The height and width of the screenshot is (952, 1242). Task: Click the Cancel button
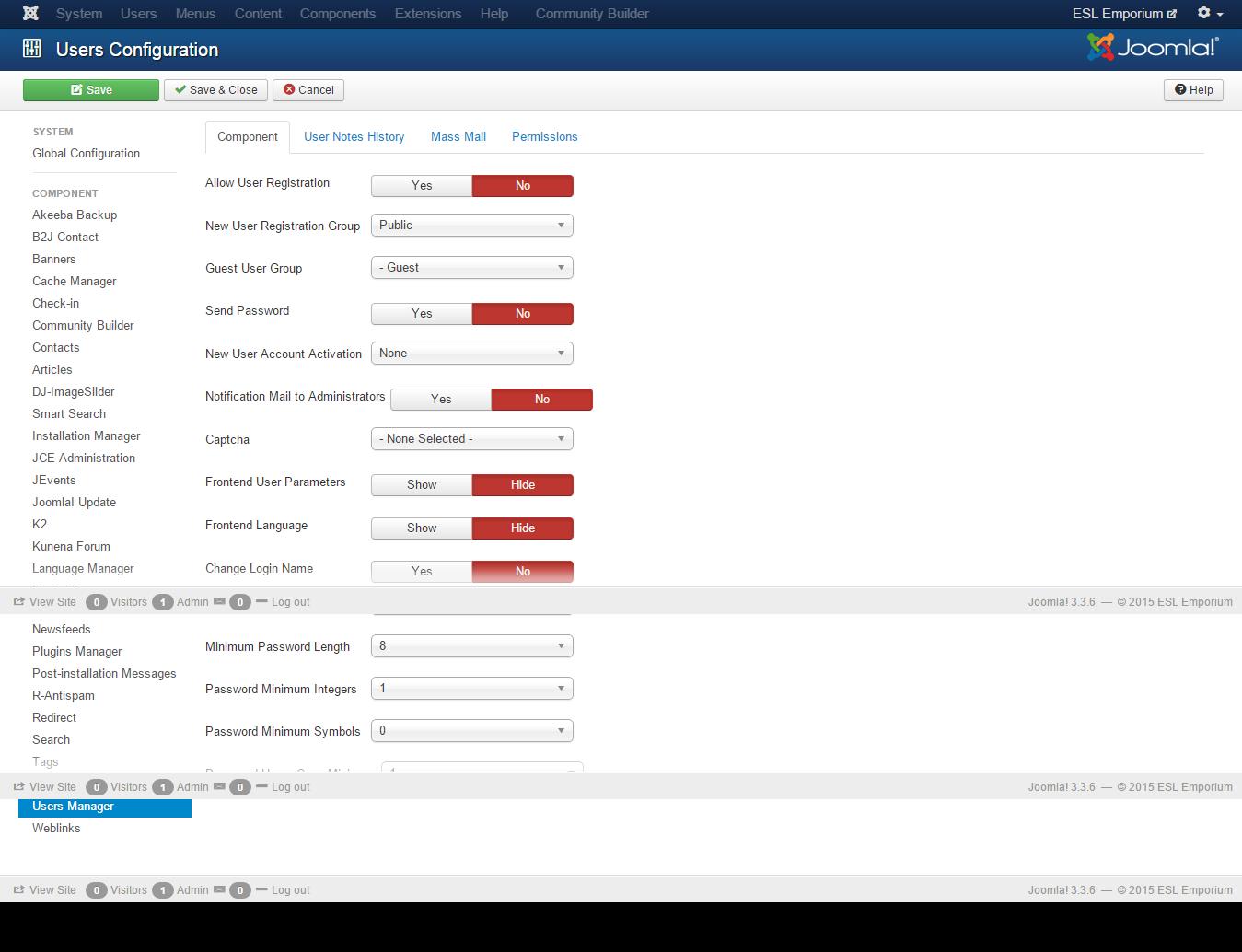point(308,90)
